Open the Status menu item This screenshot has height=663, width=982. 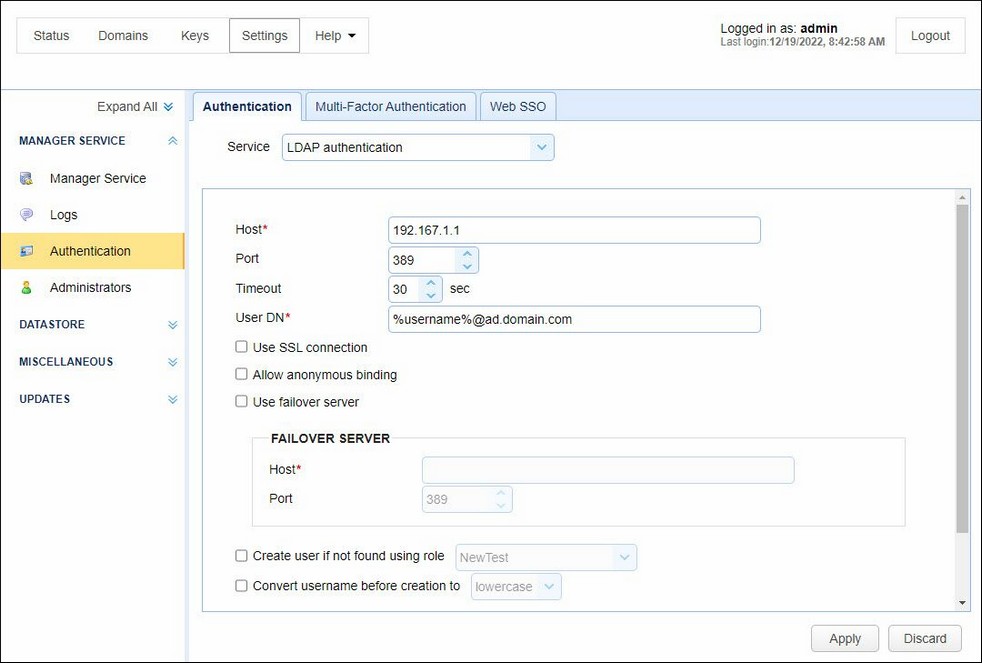pos(51,36)
